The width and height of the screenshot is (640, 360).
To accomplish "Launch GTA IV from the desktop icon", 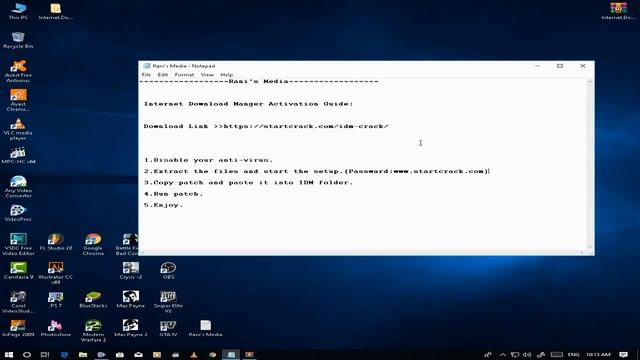I will [x=168, y=329].
